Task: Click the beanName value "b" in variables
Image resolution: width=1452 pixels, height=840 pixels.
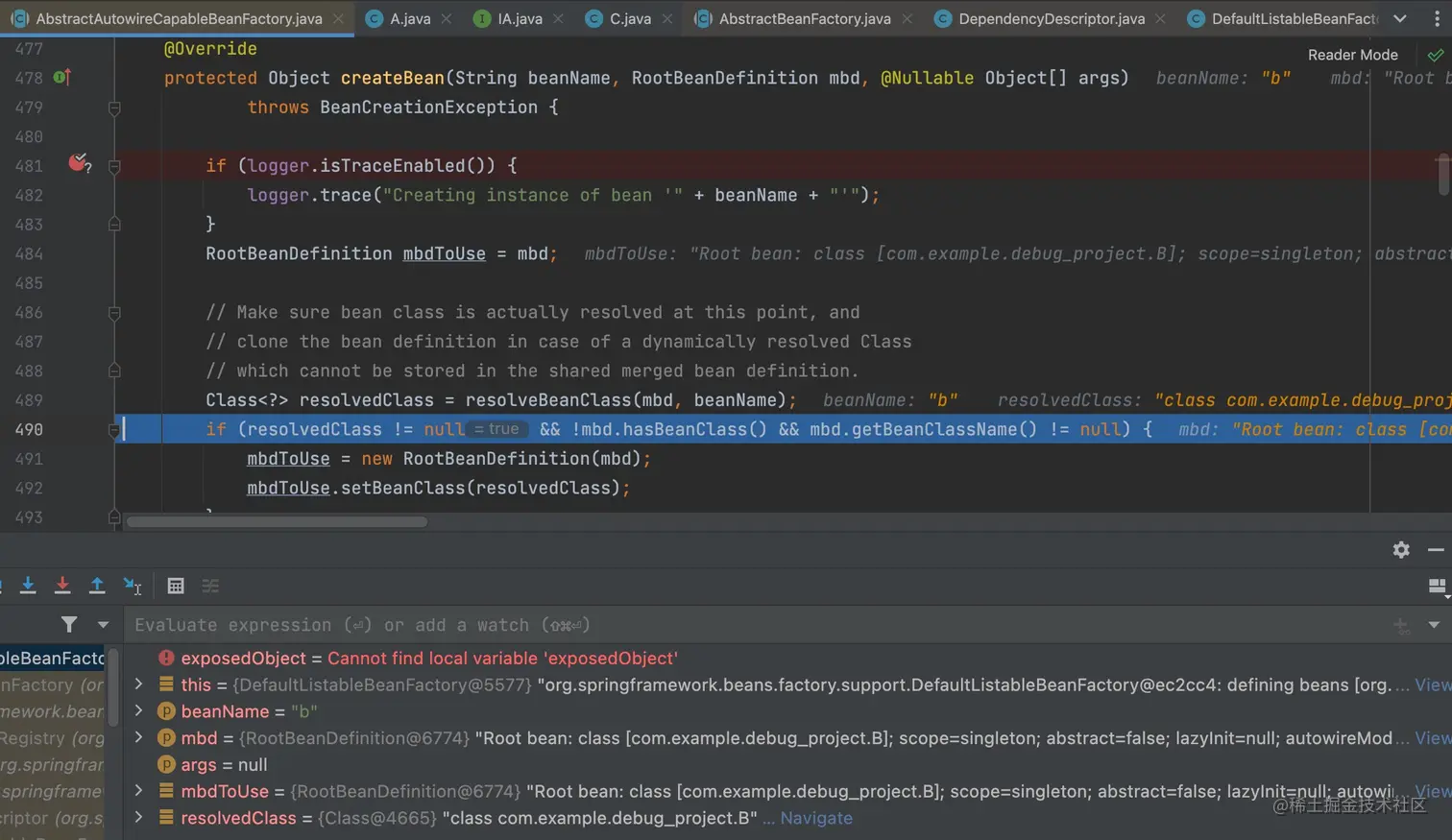Action: tap(303, 711)
